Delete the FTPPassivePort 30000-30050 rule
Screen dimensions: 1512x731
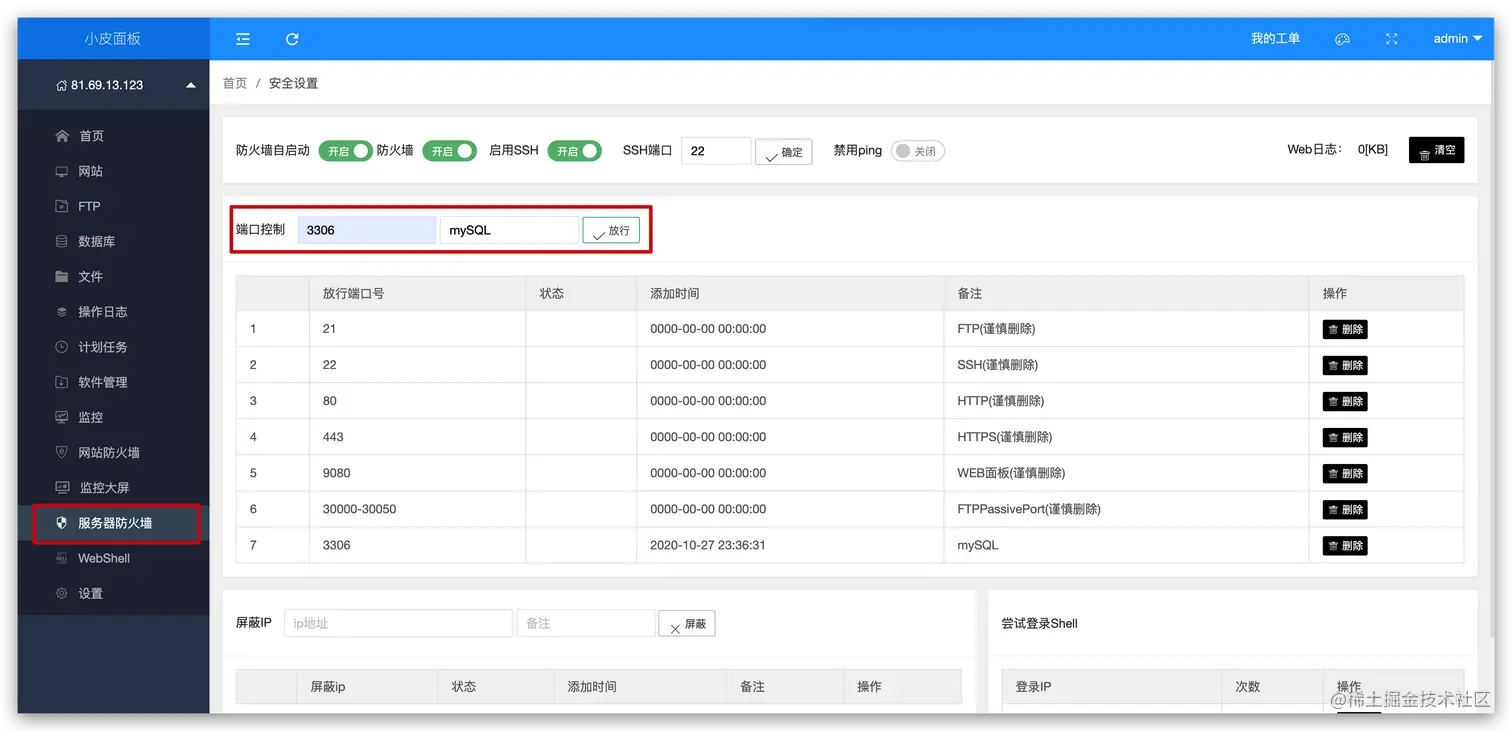tap(1345, 509)
